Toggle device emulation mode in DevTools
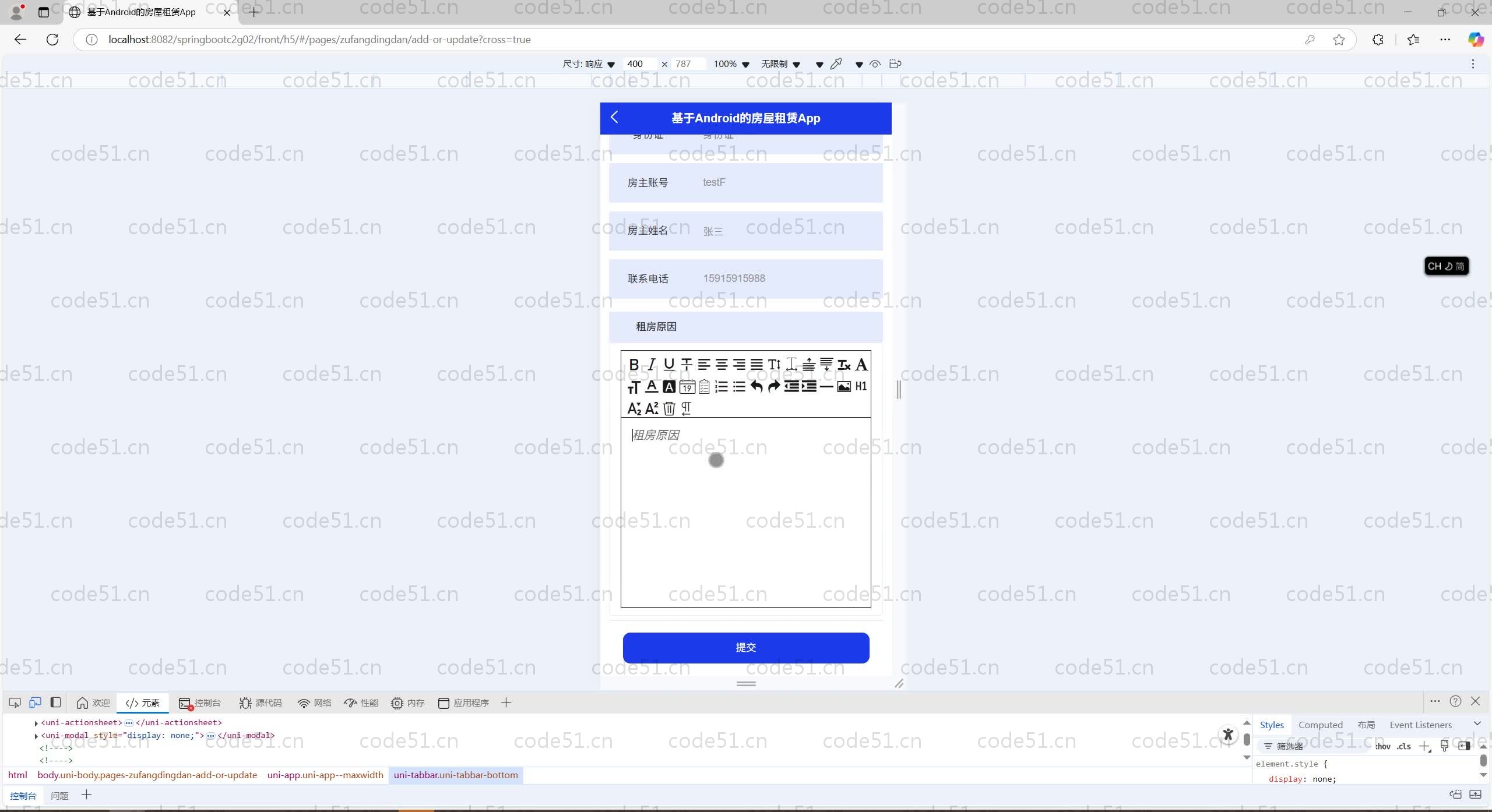This screenshot has height=812, width=1492. pyautogui.click(x=35, y=702)
